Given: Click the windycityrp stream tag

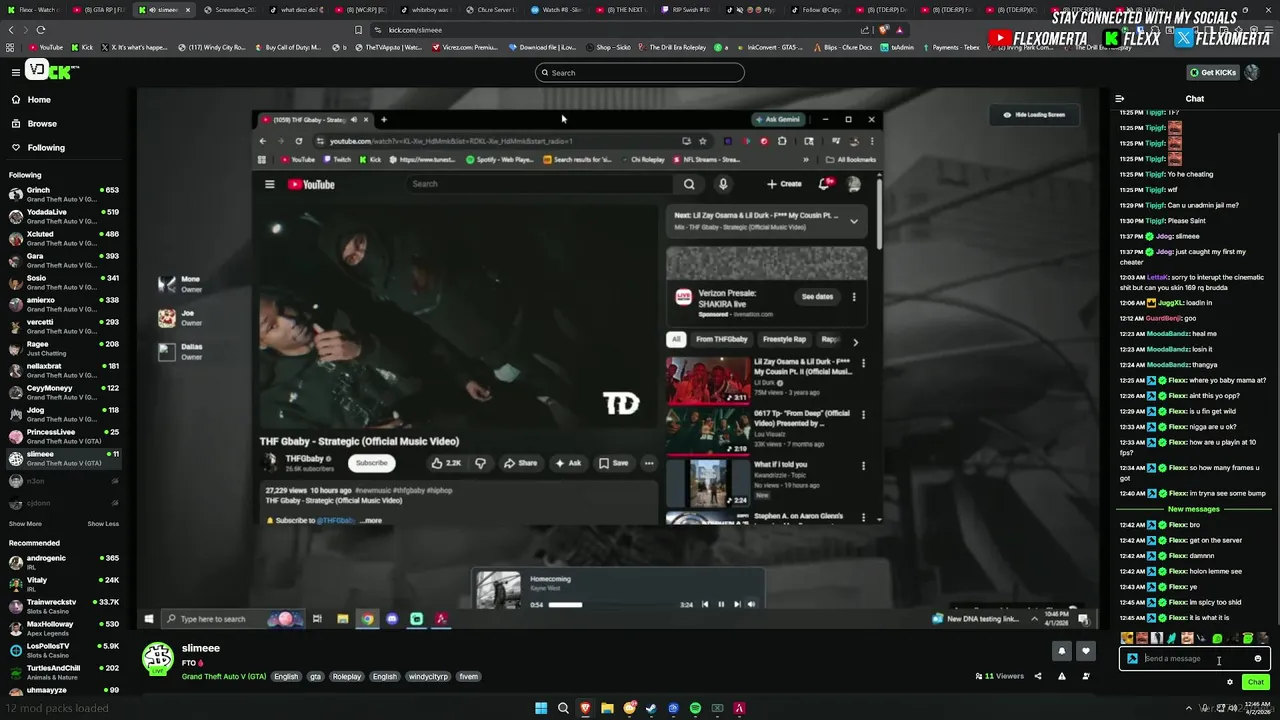Looking at the screenshot, I should pyautogui.click(x=428, y=677).
